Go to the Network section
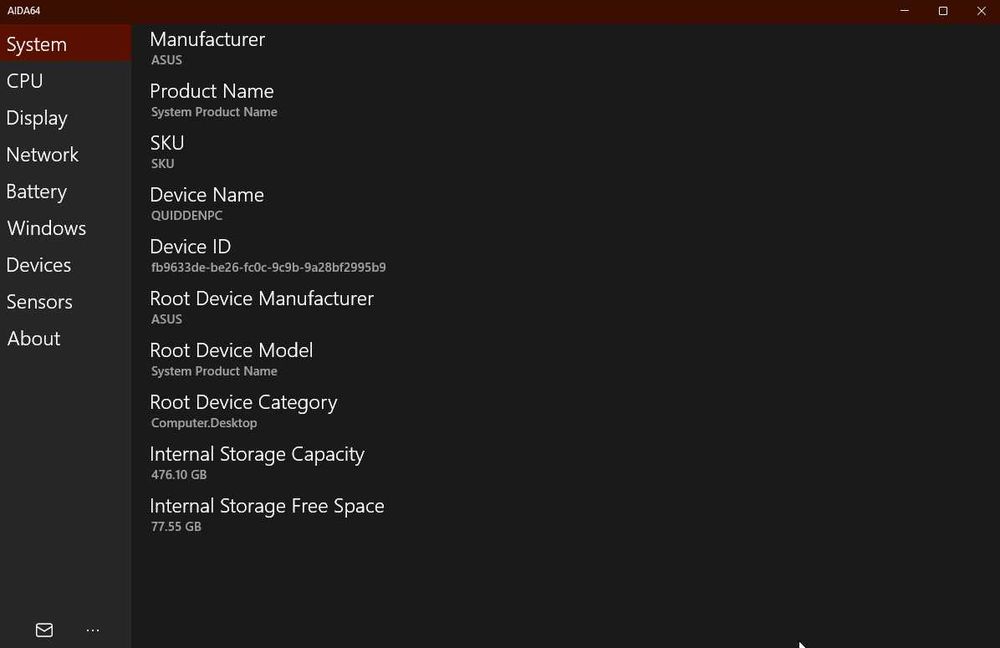 (42, 155)
